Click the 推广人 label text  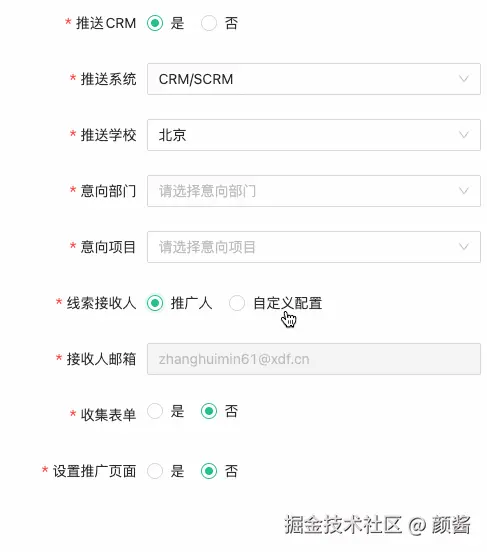pos(191,303)
